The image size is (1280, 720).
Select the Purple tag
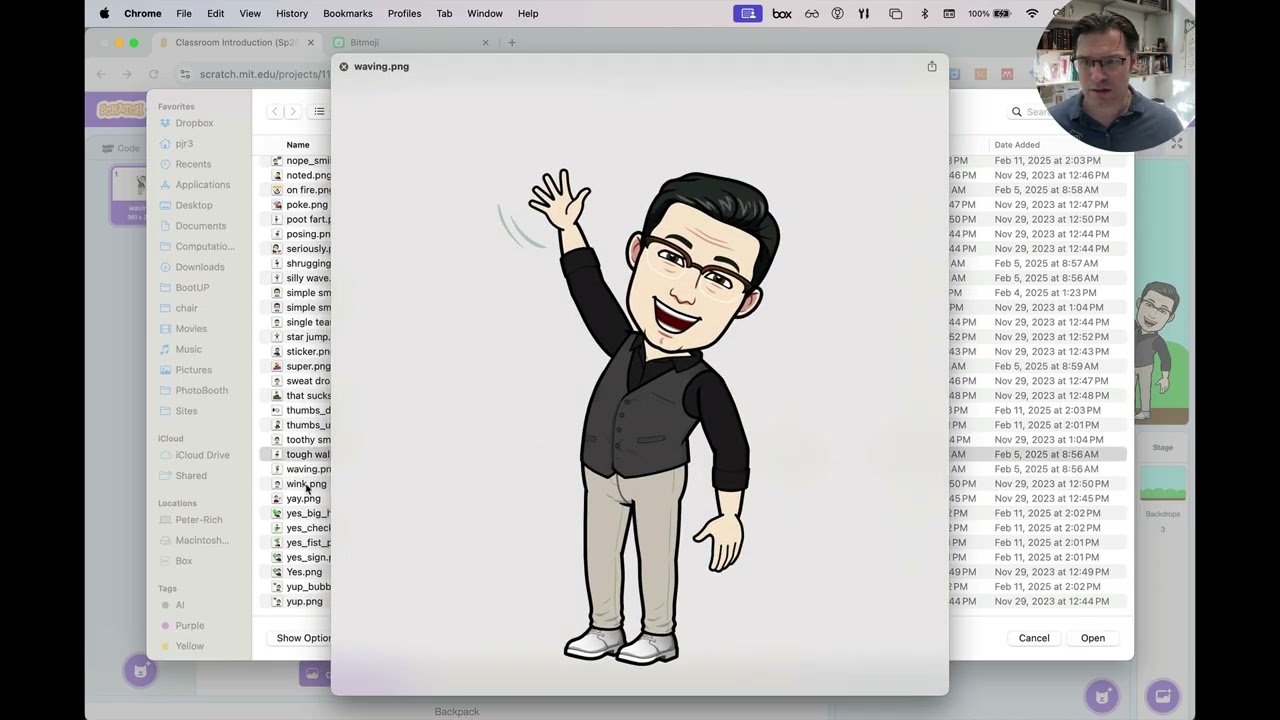(x=189, y=626)
